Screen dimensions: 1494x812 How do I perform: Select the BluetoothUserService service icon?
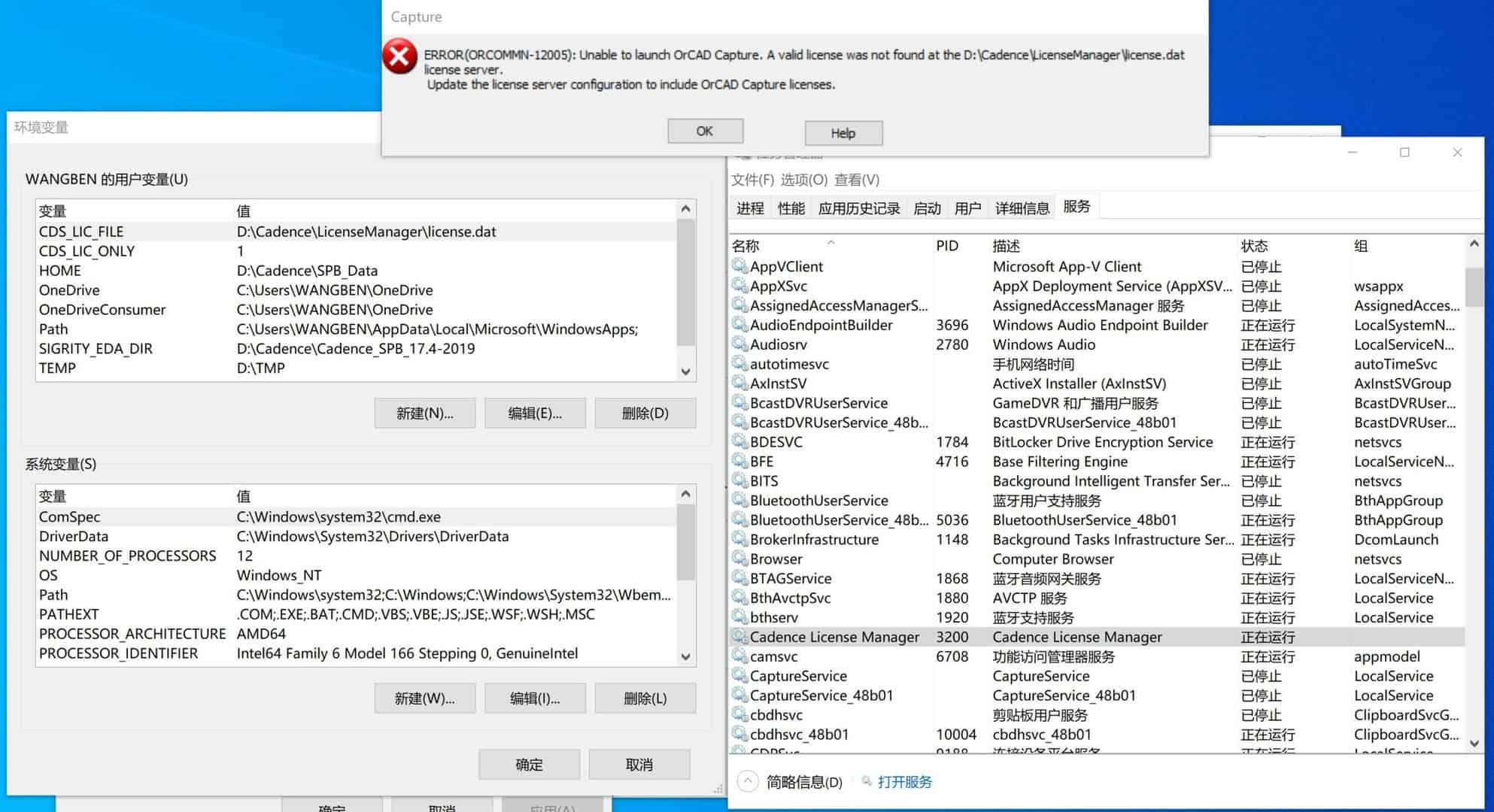(739, 501)
